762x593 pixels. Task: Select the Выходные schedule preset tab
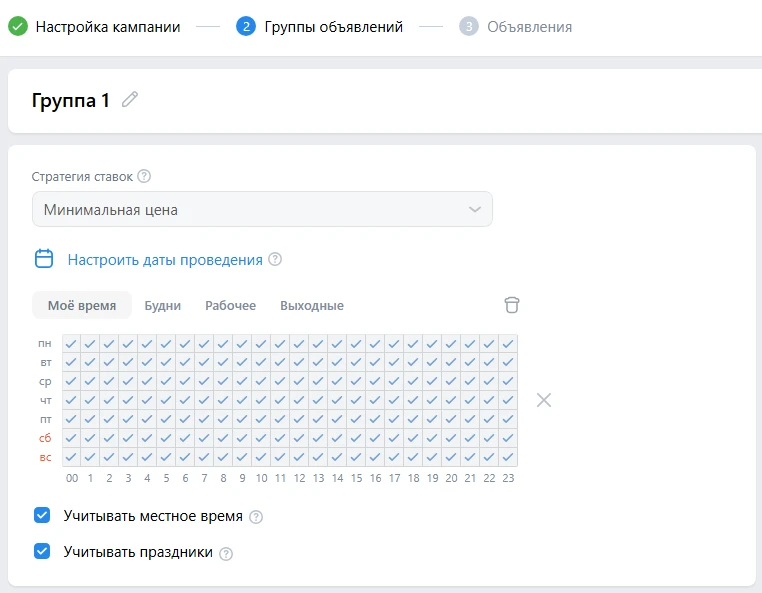point(312,306)
